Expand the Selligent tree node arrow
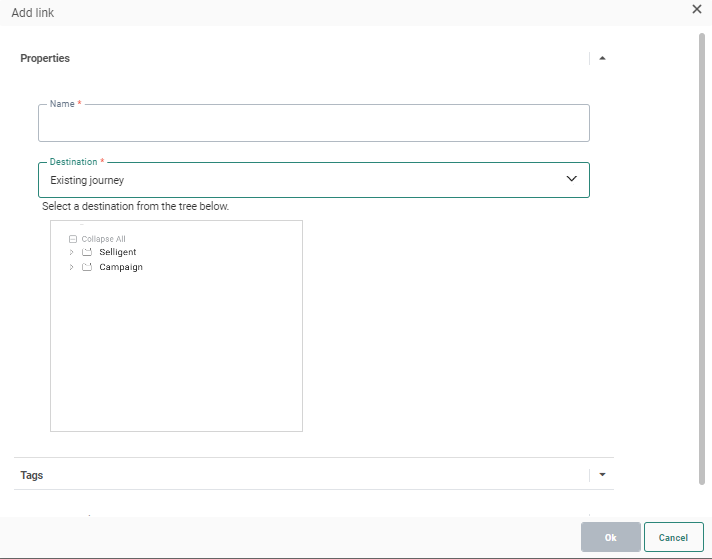Image resolution: width=712 pixels, height=559 pixels. point(71,253)
